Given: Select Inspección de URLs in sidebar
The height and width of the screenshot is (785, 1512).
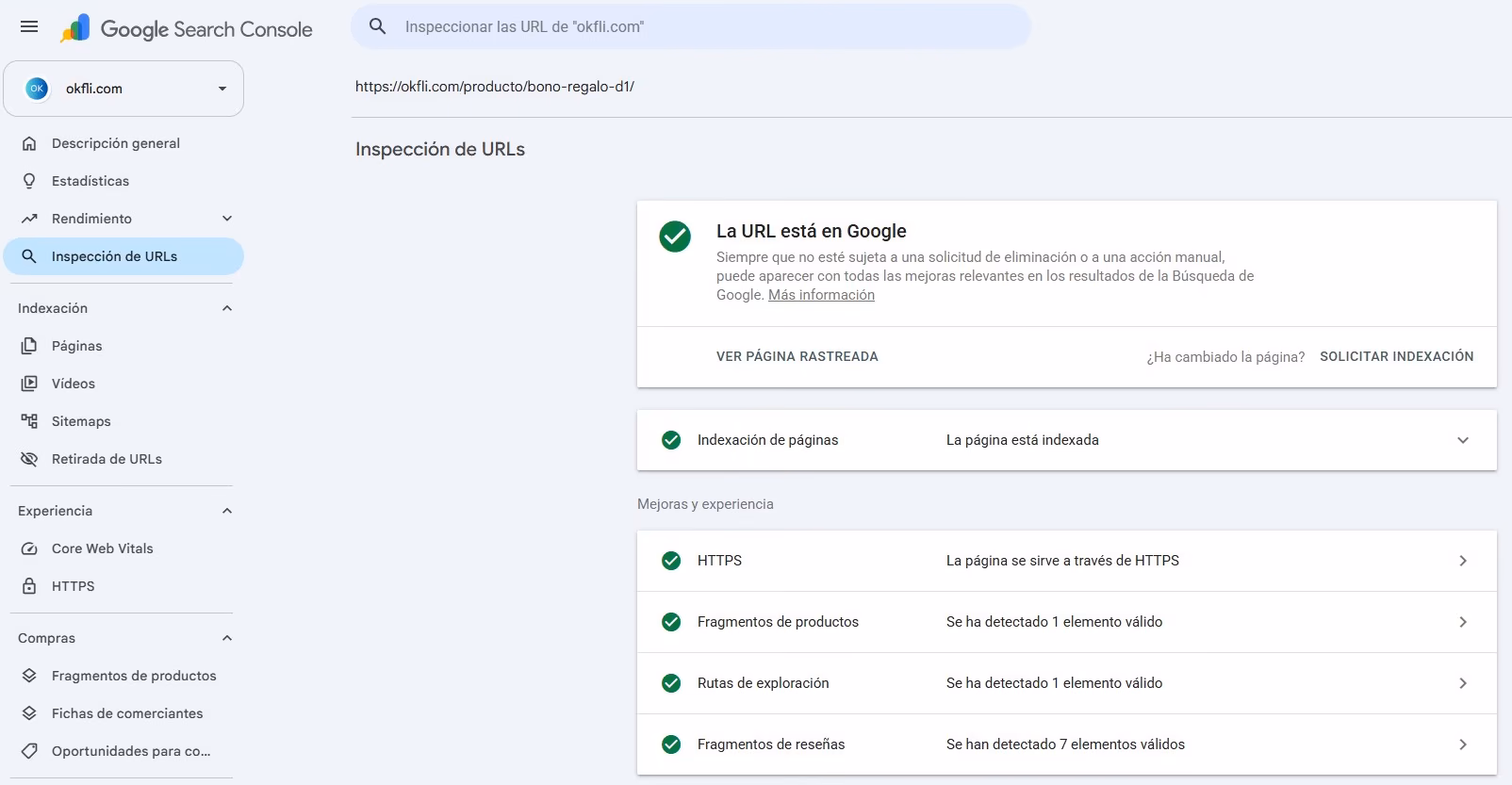Looking at the screenshot, I should [123, 256].
